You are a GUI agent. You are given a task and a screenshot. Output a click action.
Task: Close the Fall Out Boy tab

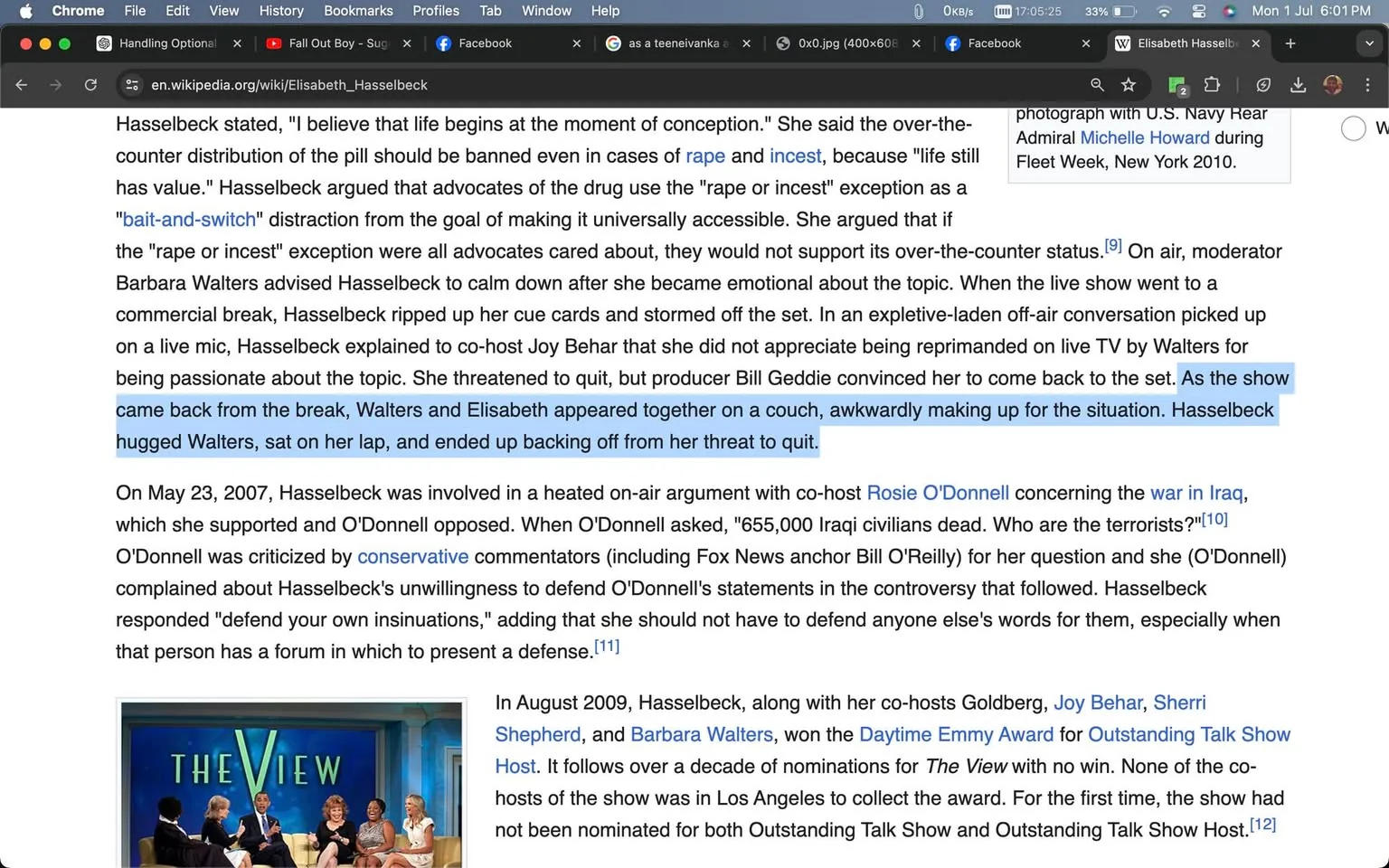(x=407, y=43)
